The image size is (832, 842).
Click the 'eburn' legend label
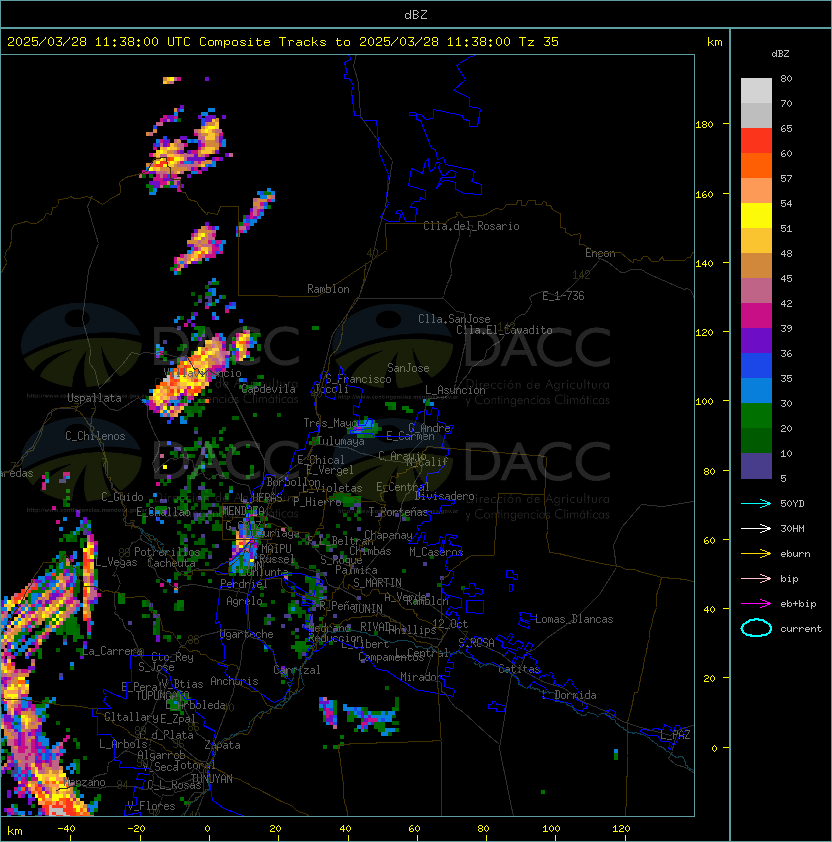[795, 554]
